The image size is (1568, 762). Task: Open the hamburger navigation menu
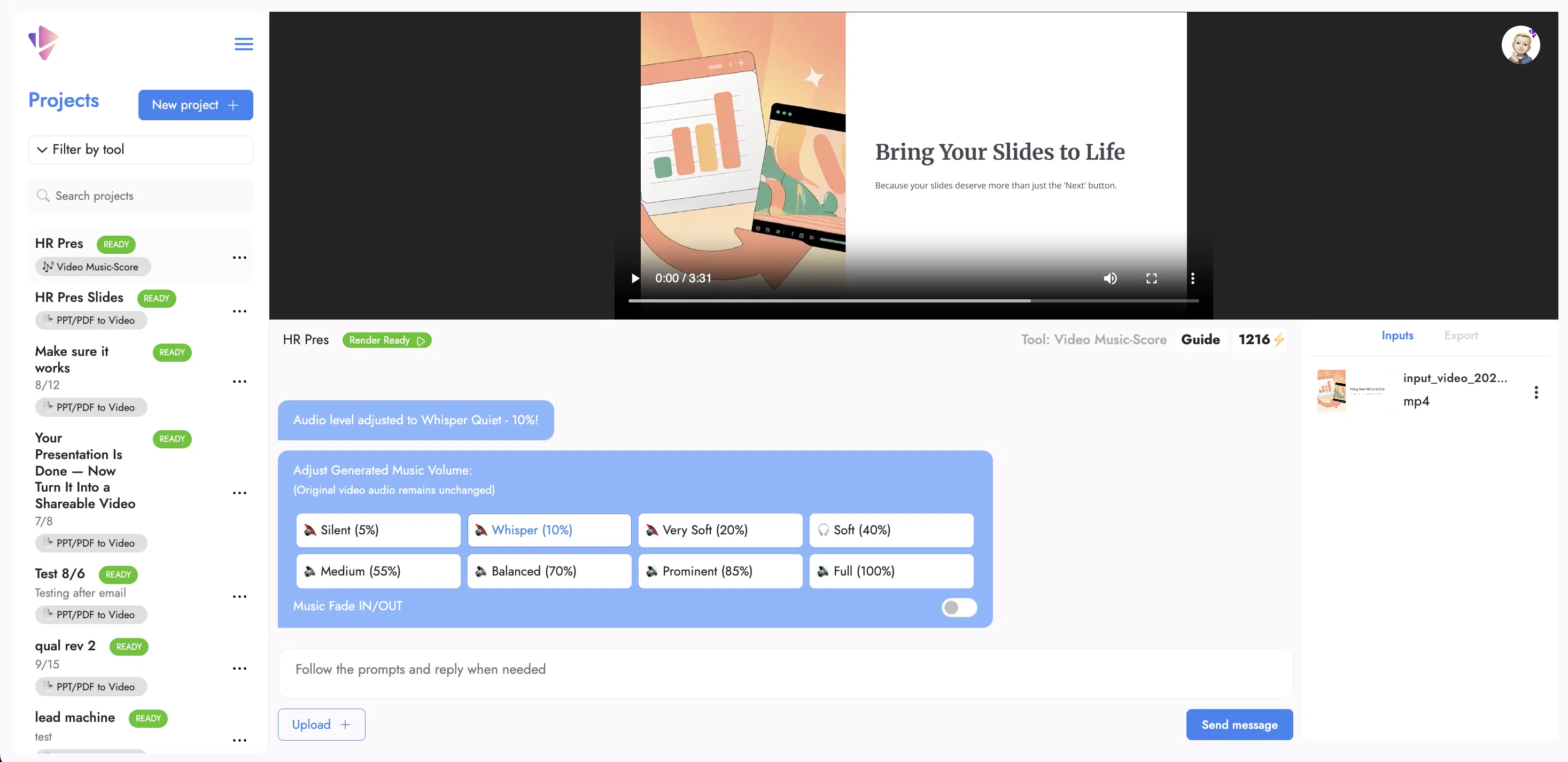pyautogui.click(x=244, y=44)
